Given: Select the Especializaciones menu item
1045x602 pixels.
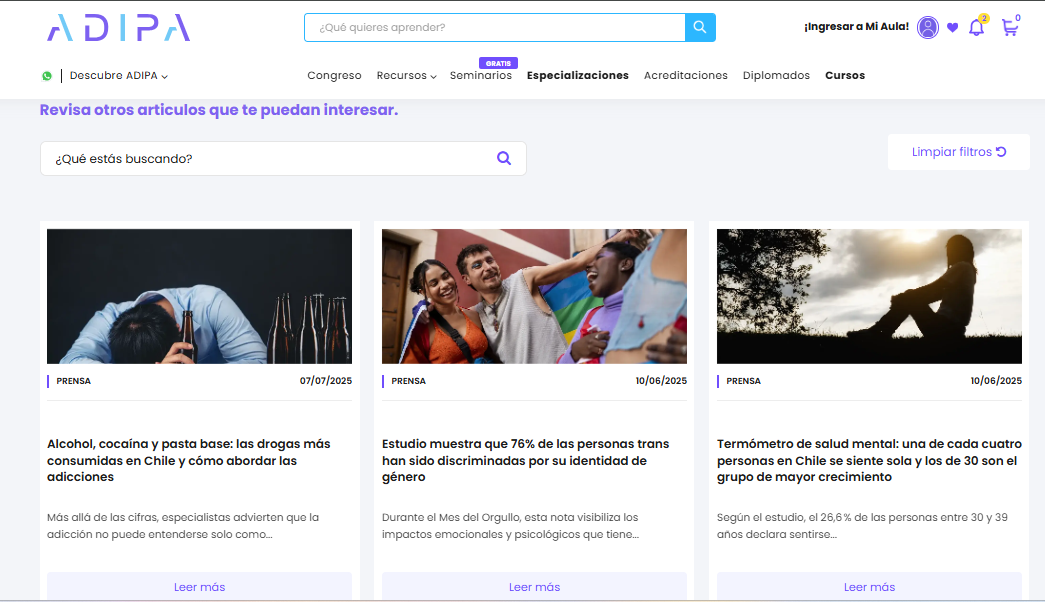Looking at the screenshot, I should click(578, 75).
